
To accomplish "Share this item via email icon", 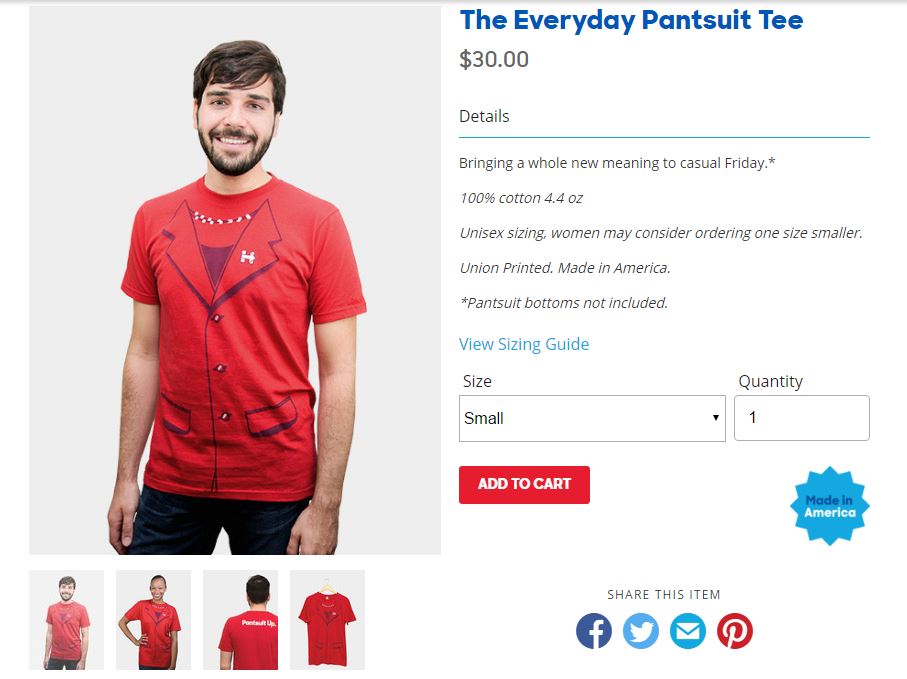I will pyautogui.click(x=688, y=631).
